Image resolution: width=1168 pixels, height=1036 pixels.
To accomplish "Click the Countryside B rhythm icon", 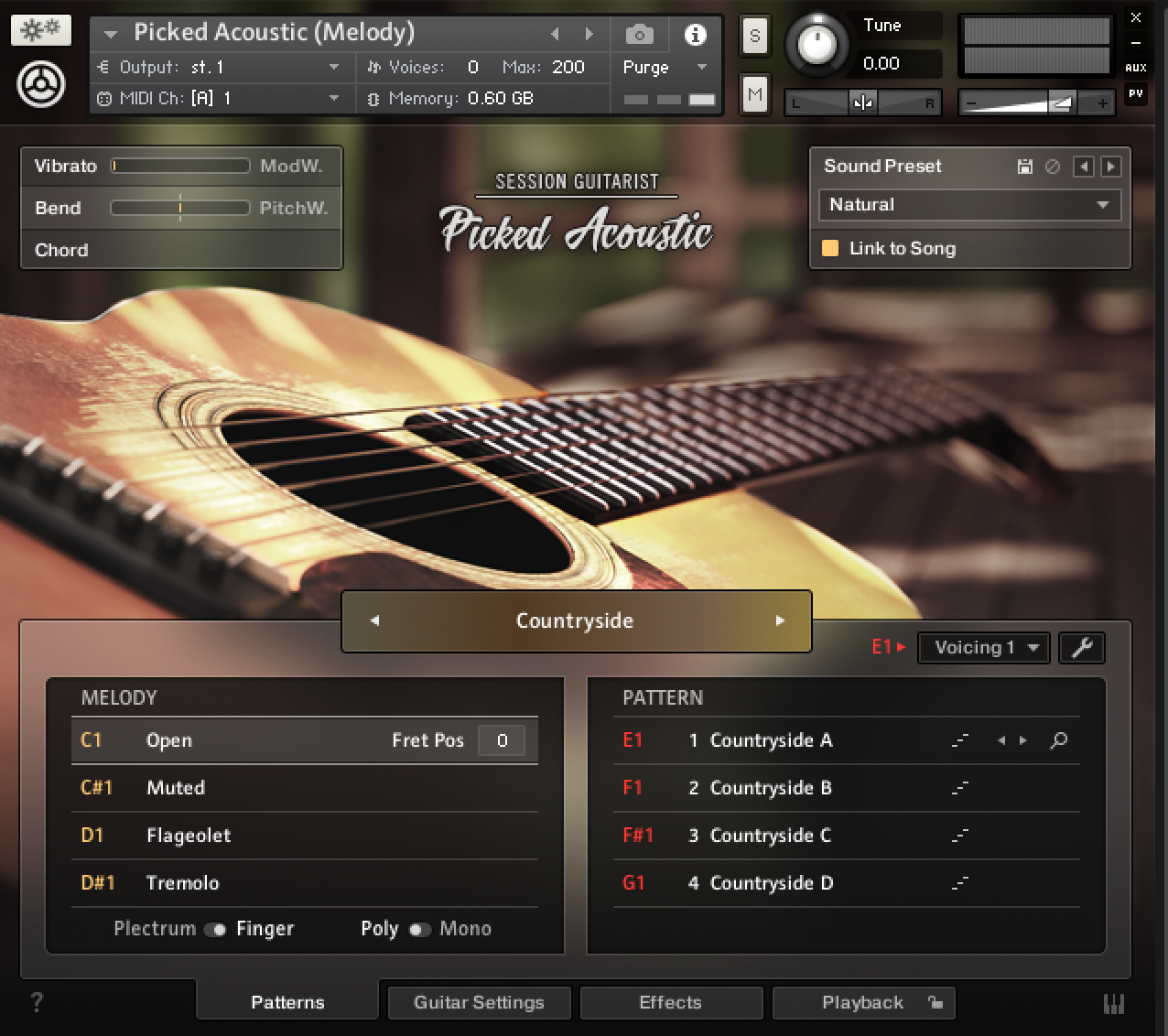I will point(959,788).
